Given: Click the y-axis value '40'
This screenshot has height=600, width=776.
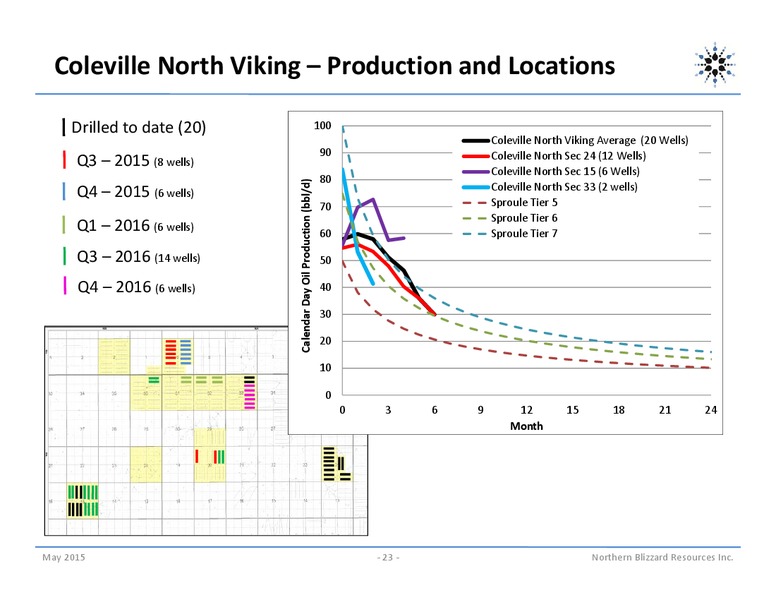Looking at the screenshot, I should click(325, 287).
